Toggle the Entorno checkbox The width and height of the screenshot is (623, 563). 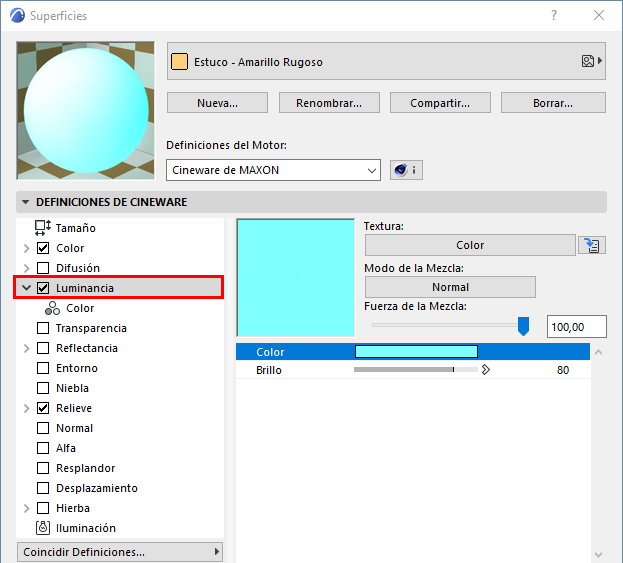(43, 368)
